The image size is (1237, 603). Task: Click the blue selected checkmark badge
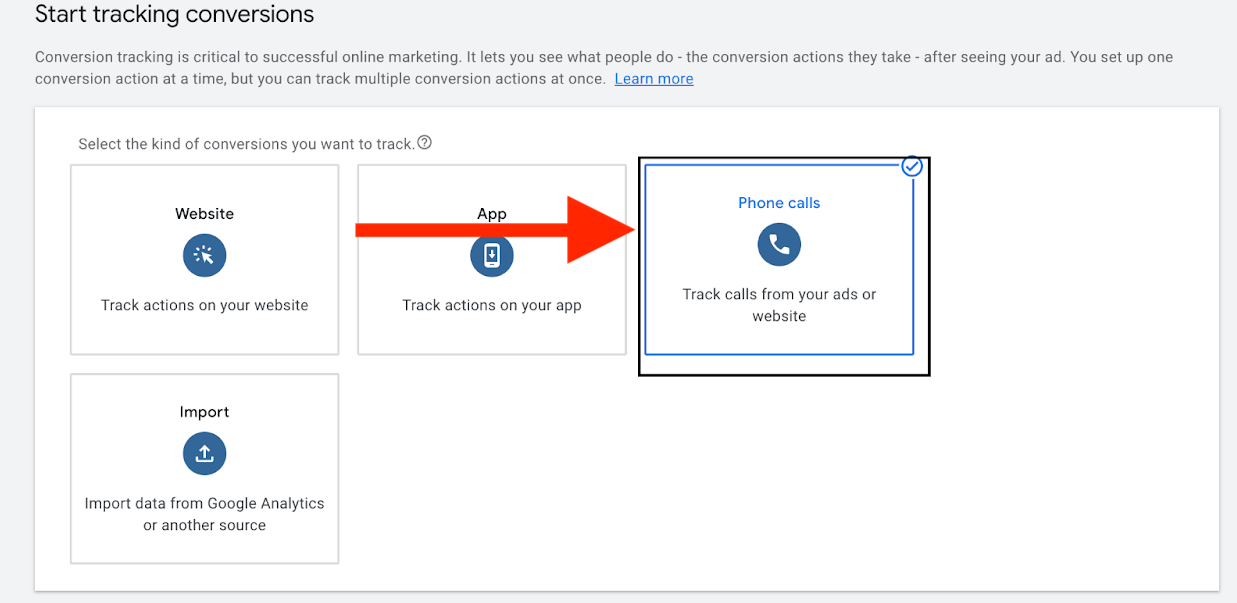pyautogui.click(x=911, y=167)
